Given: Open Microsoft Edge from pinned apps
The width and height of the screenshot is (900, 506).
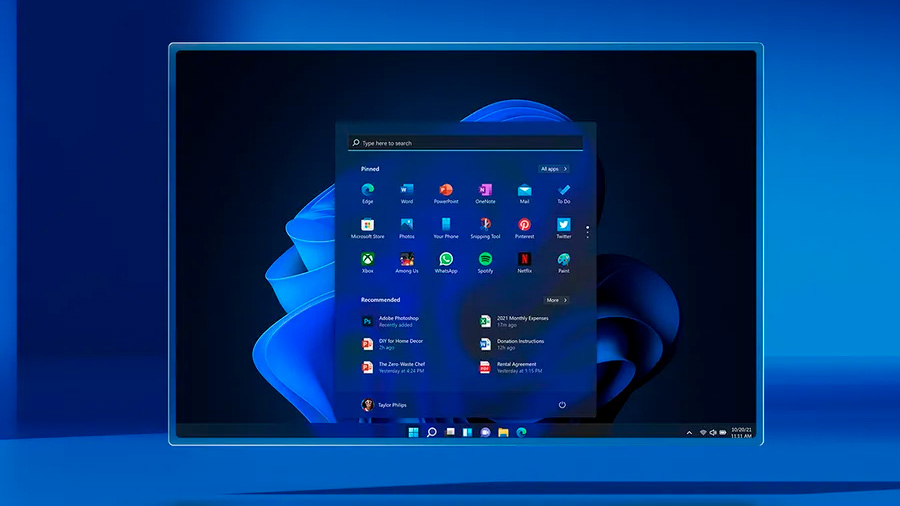Looking at the screenshot, I should point(367,190).
